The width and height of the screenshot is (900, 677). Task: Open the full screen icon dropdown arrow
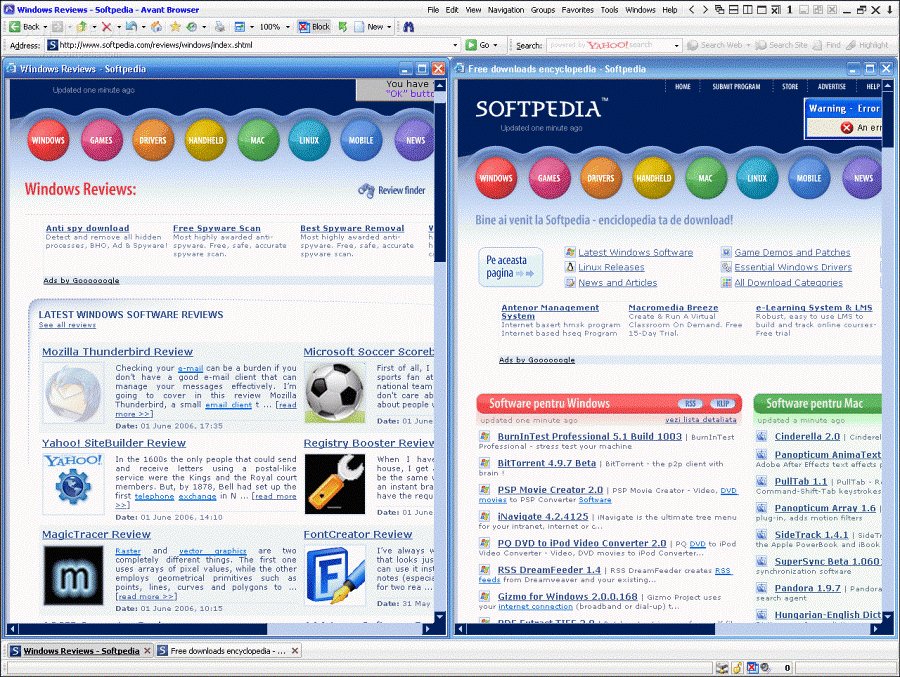click(251, 27)
